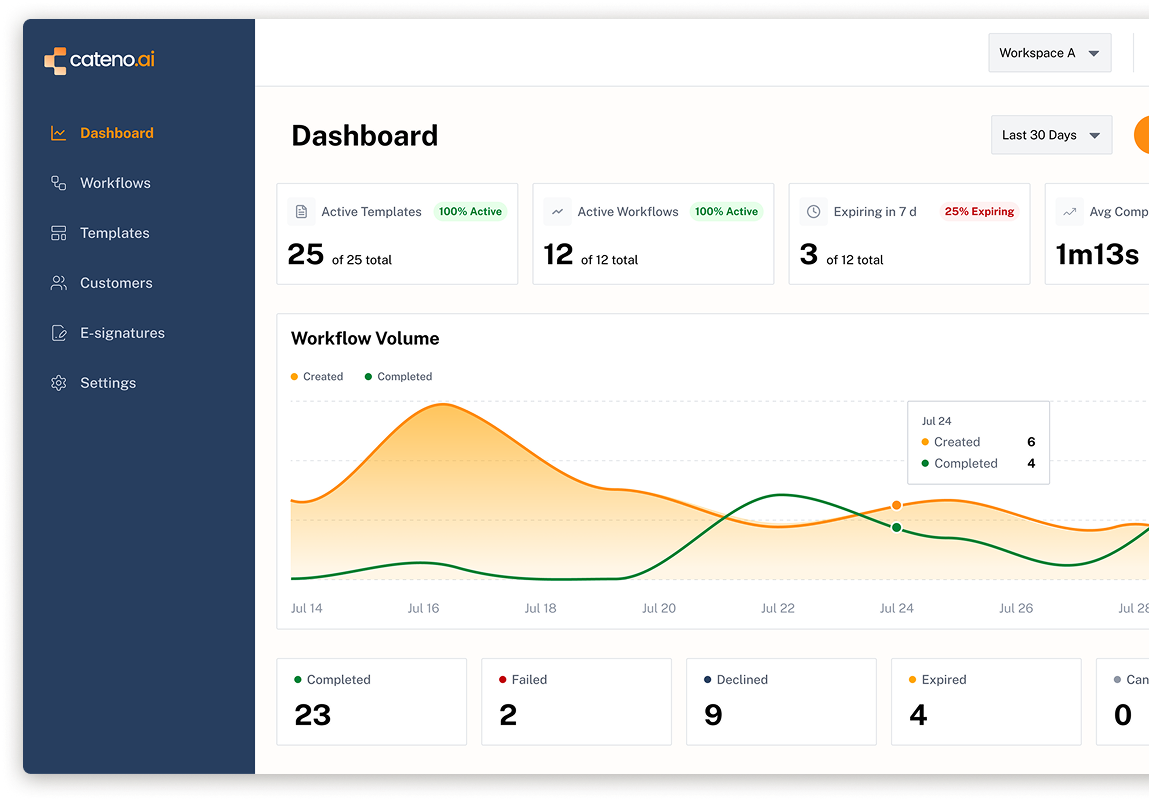The height and width of the screenshot is (801, 1149).
Task: Click the 'of 25 total' text
Action: [x=362, y=260]
